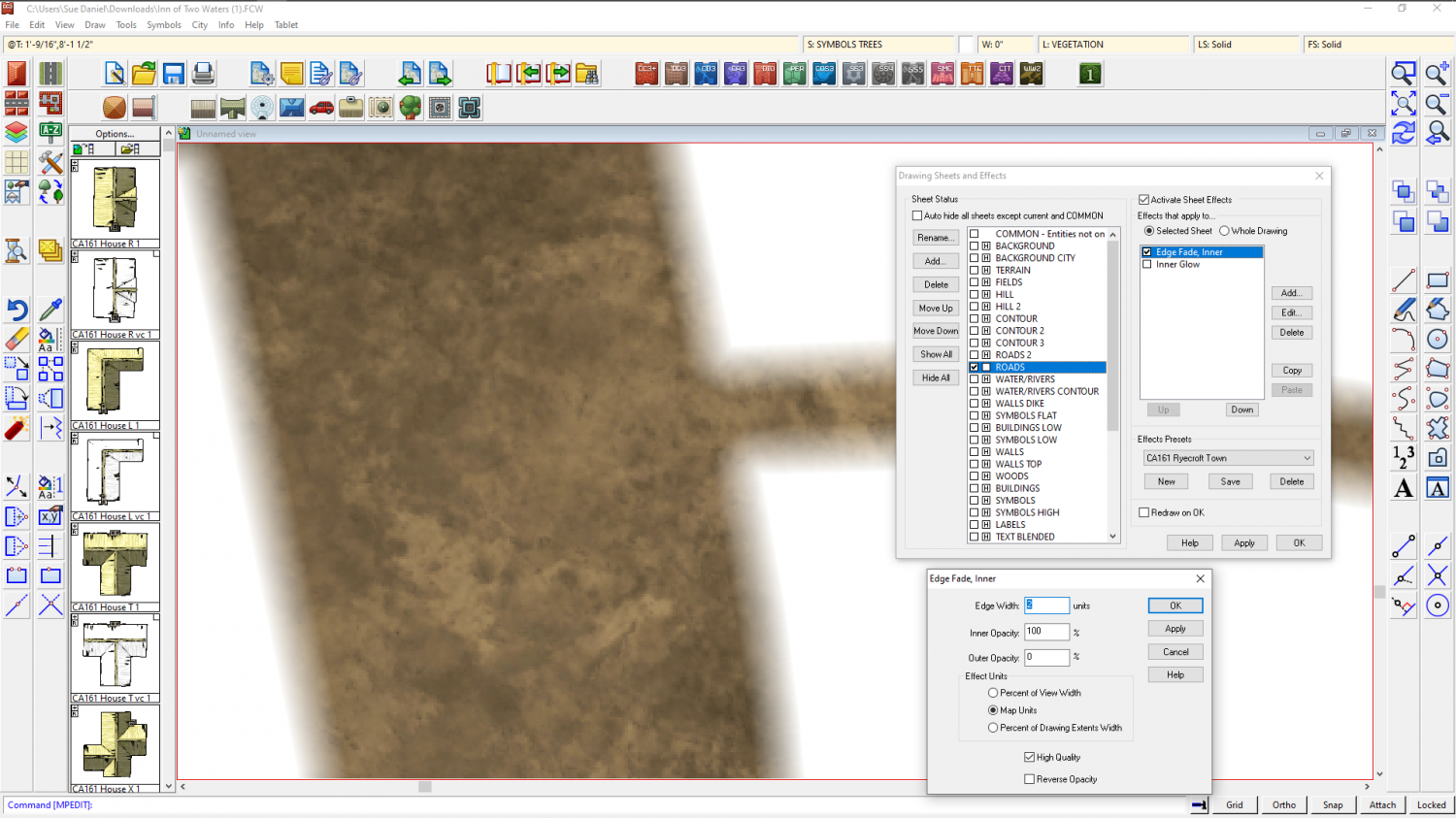
Task: Click the Undo arrow icon
Action: tap(17, 310)
